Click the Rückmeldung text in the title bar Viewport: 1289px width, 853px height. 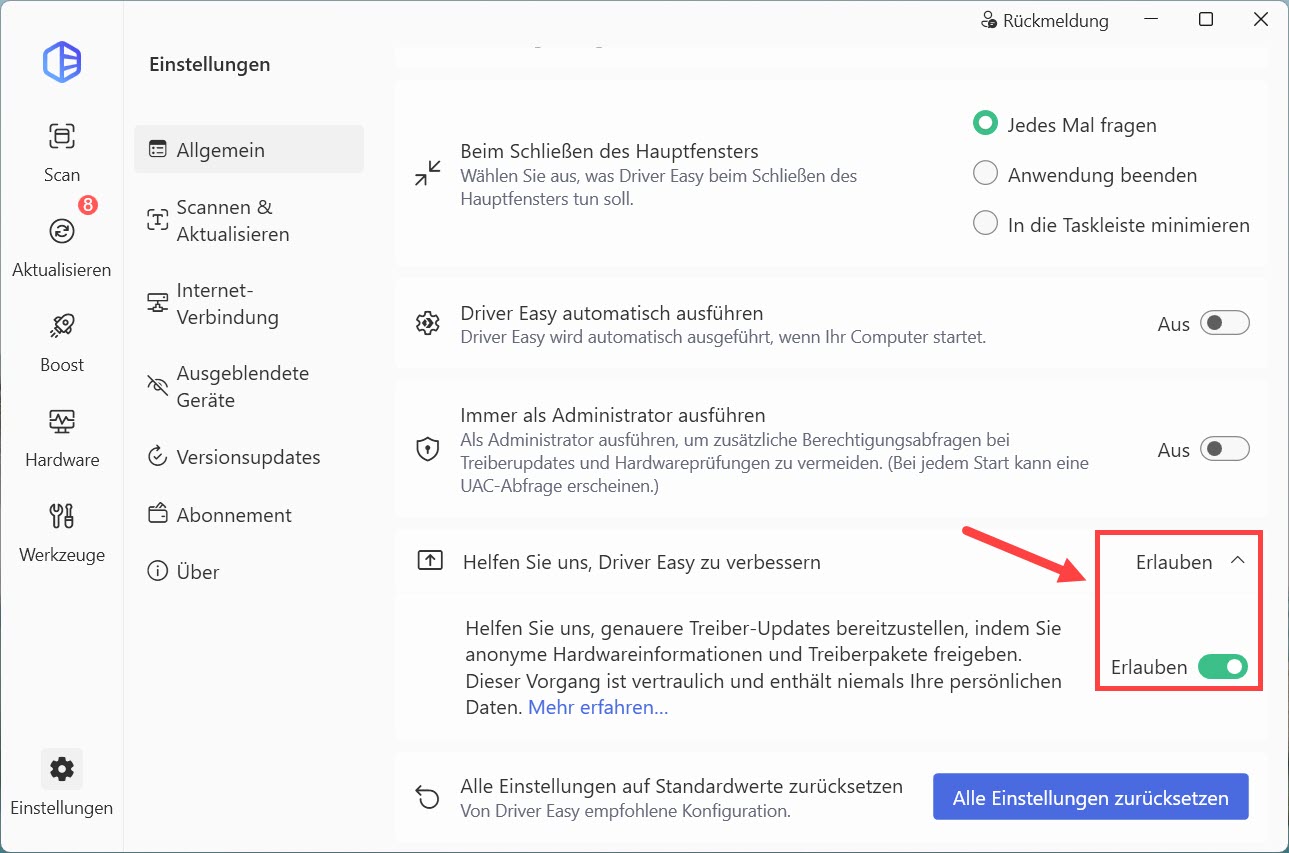[x=1056, y=20]
